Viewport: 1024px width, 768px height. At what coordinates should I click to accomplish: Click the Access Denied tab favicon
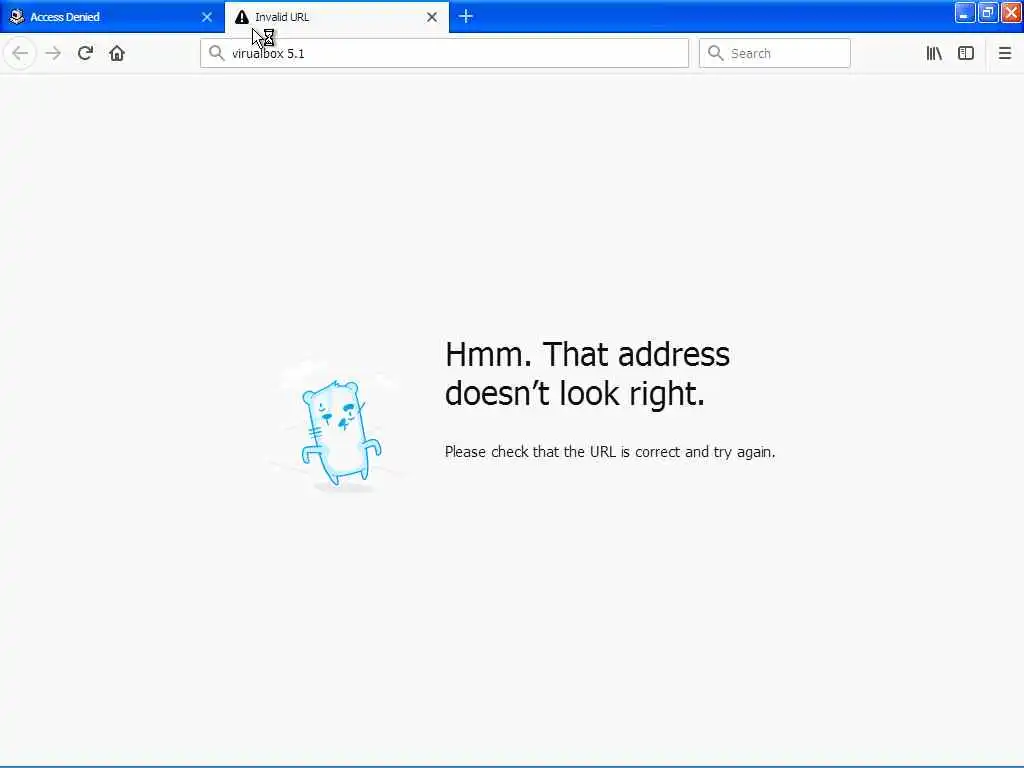tap(17, 16)
